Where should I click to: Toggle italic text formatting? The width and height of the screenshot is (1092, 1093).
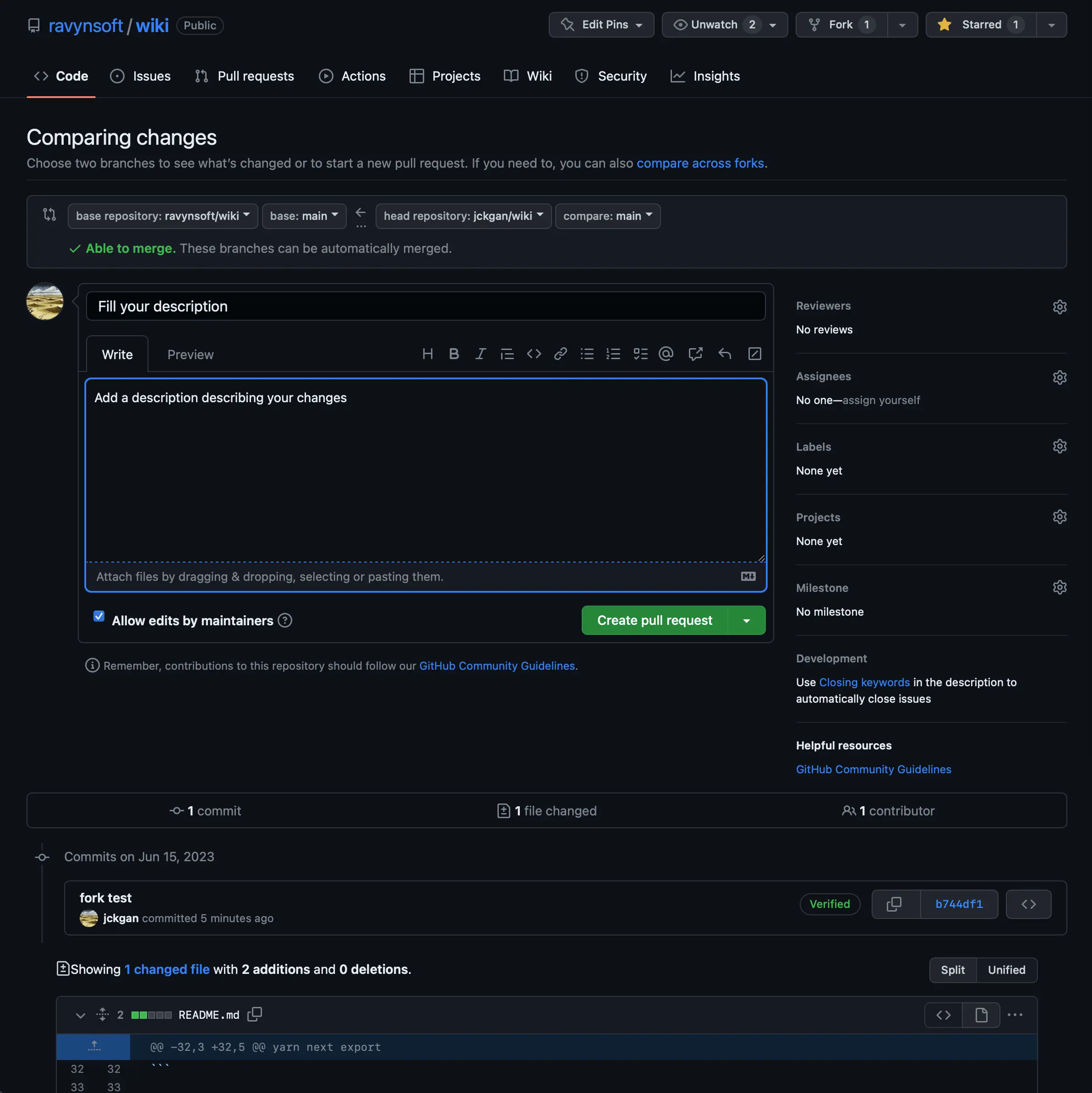pos(479,354)
